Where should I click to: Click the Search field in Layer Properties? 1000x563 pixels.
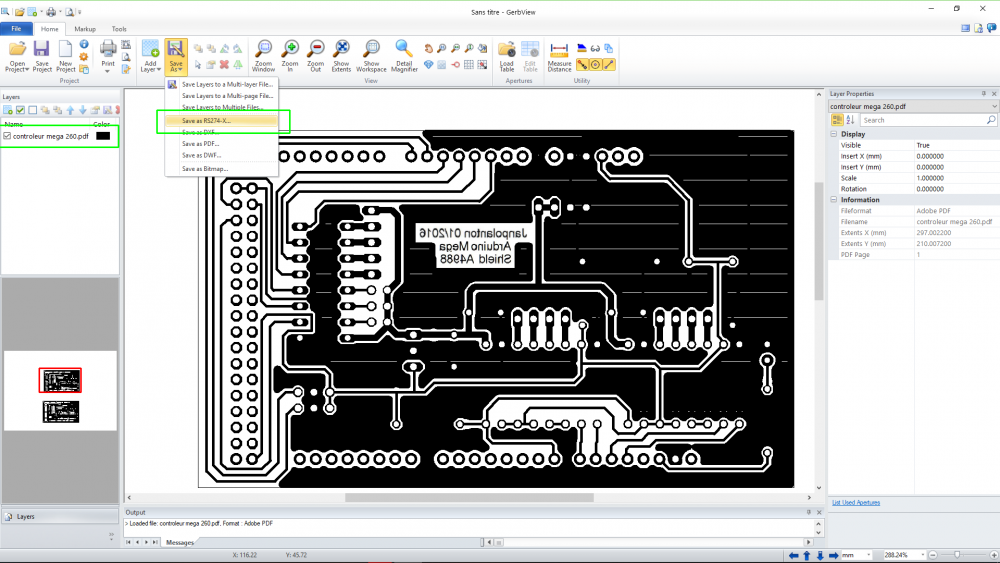928,120
